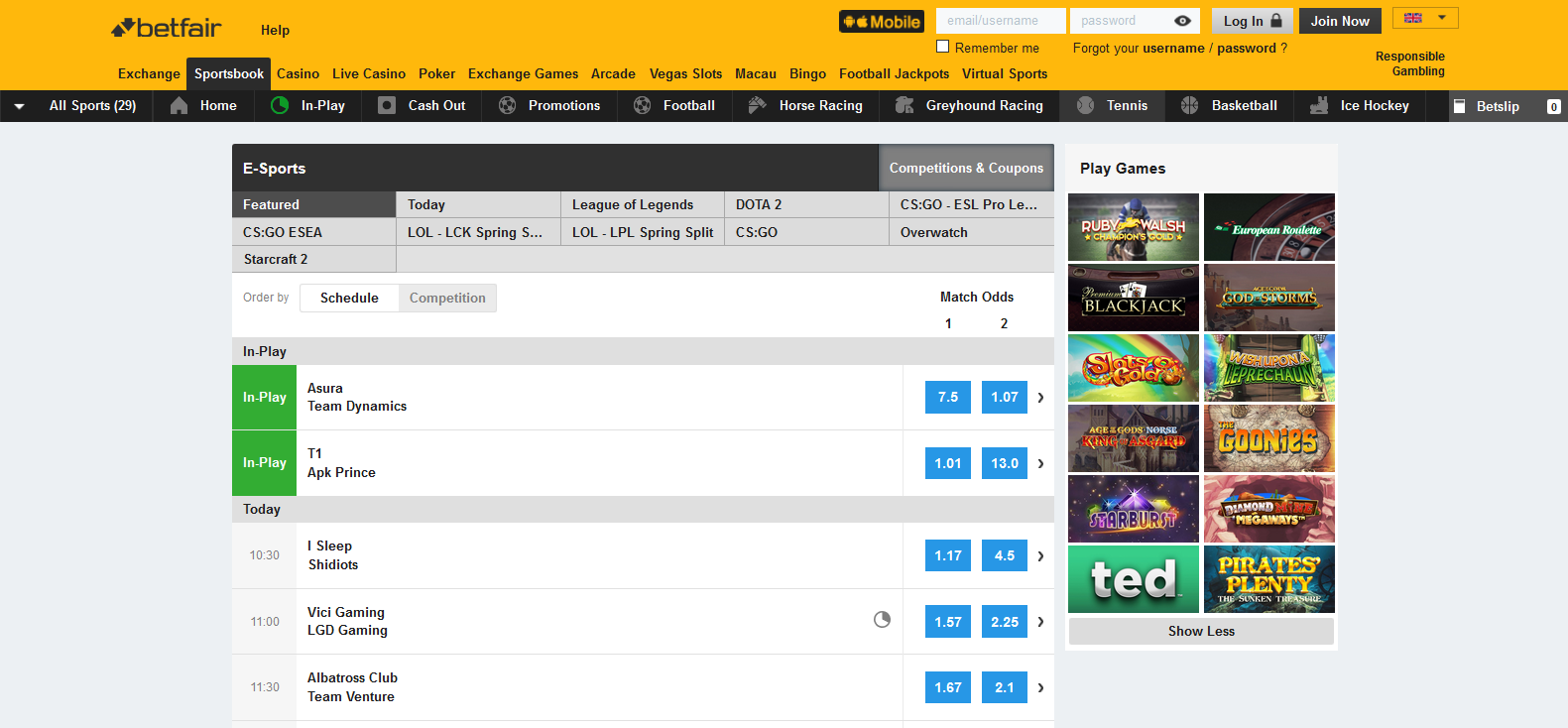This screenshot has height=728, width=1568.
Task: Bet on Asura at 7.5
Action: (948, 397)
